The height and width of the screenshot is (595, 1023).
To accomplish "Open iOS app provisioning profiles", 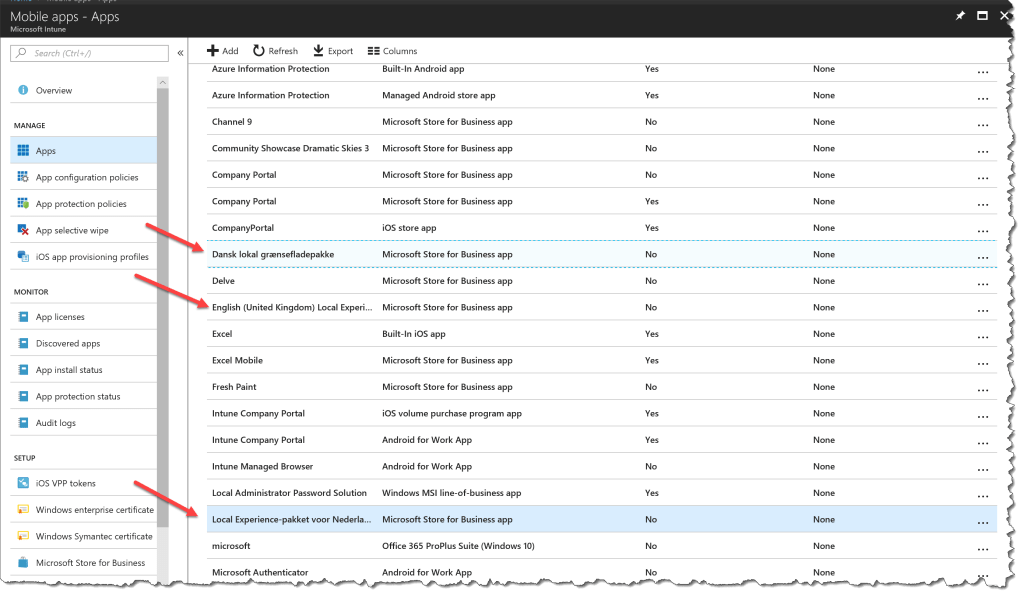I will click(x=93, y=257).
